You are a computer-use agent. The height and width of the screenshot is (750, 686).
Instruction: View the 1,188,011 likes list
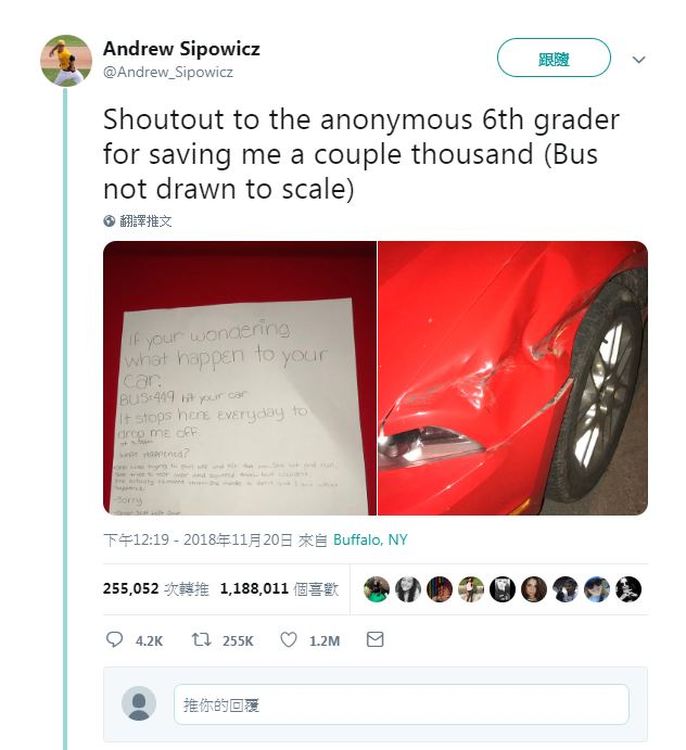click(x=279, y=589)
